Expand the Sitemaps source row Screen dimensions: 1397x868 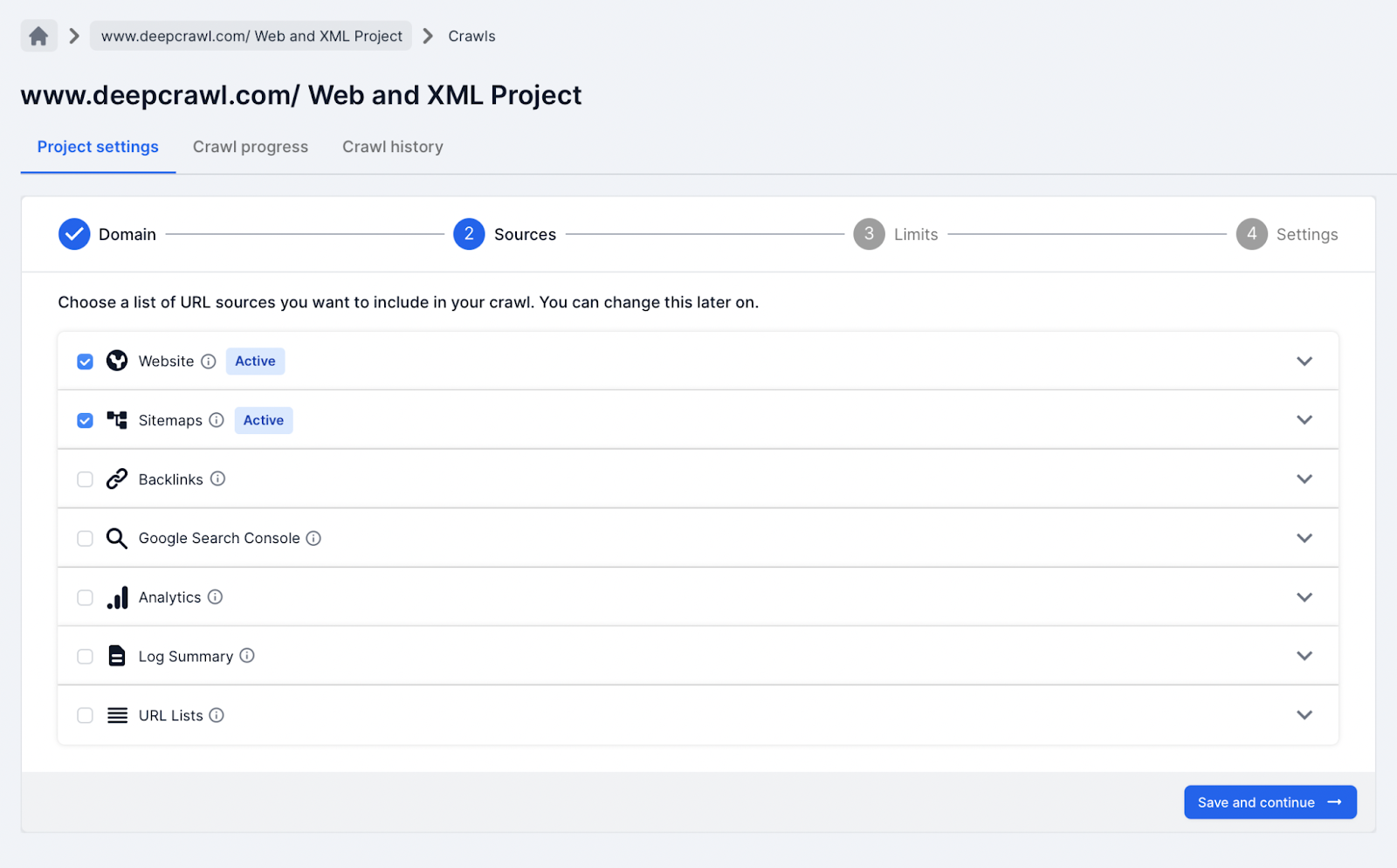pos(1304,420)
